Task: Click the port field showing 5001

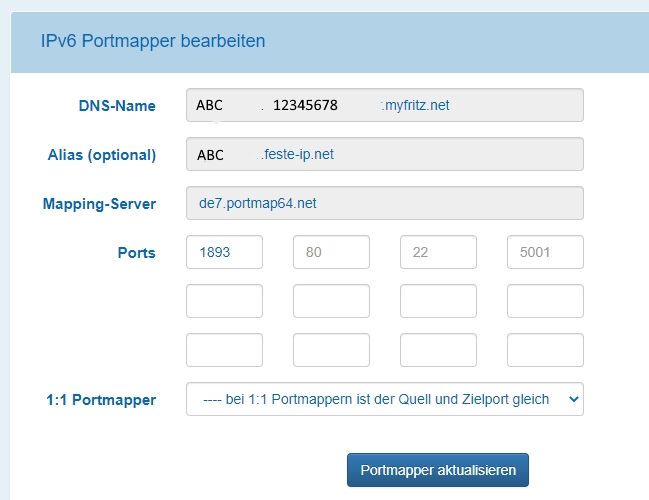Action: pyautogui.click(x=545, y=252)
